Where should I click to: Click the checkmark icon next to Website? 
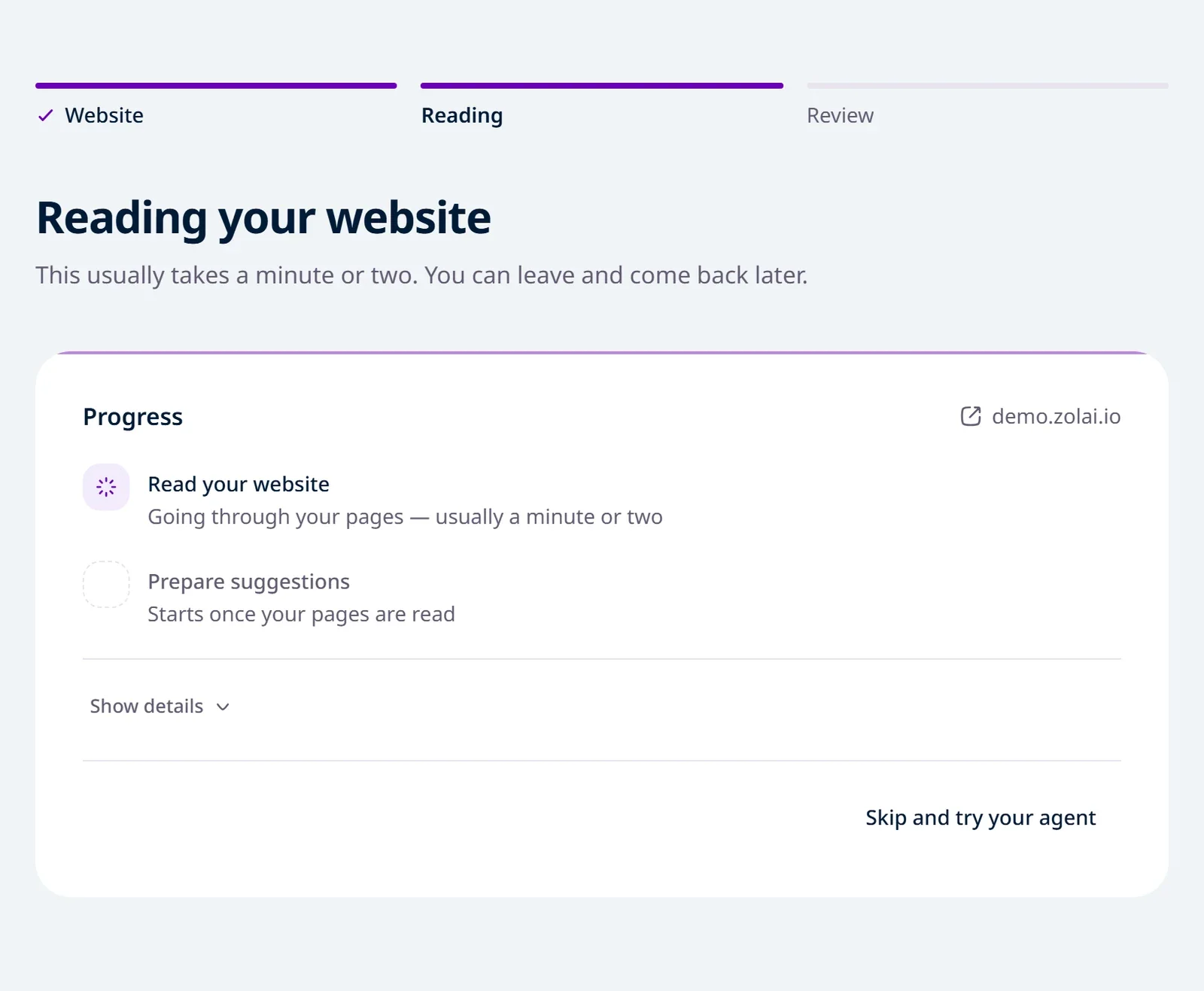point(46,115)
